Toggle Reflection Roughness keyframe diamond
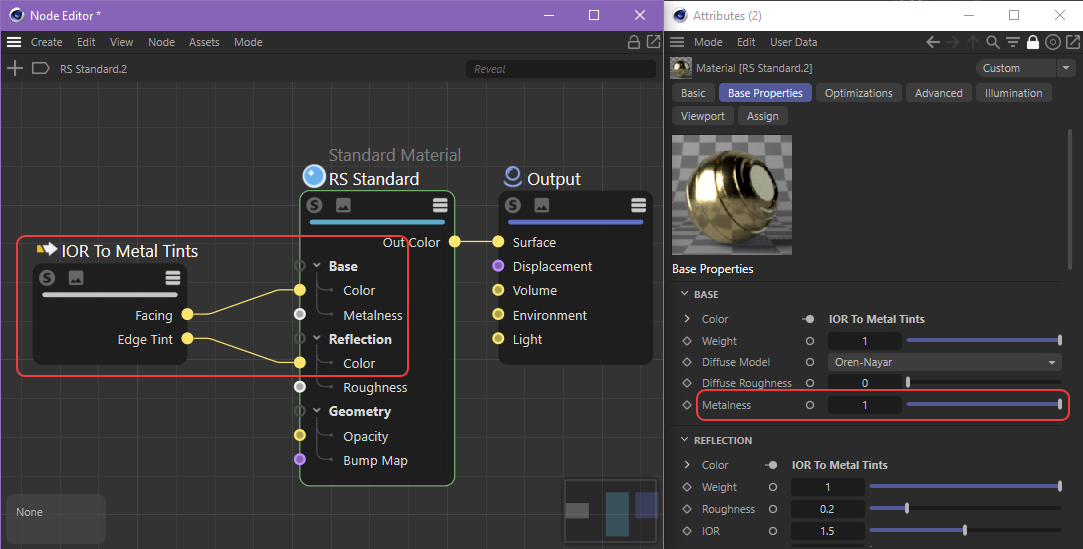This screenshot has width=1083, height=549. pos(687,509)
